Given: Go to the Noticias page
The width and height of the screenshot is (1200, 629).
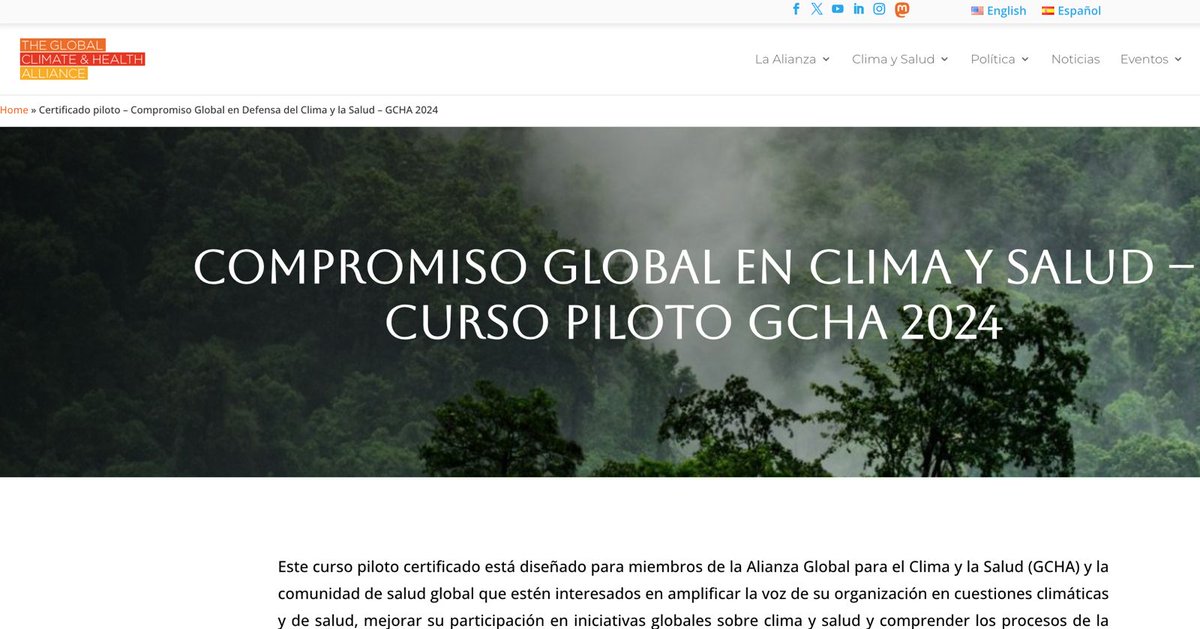Looking at the screenshot, I should tap(1075, 59).
